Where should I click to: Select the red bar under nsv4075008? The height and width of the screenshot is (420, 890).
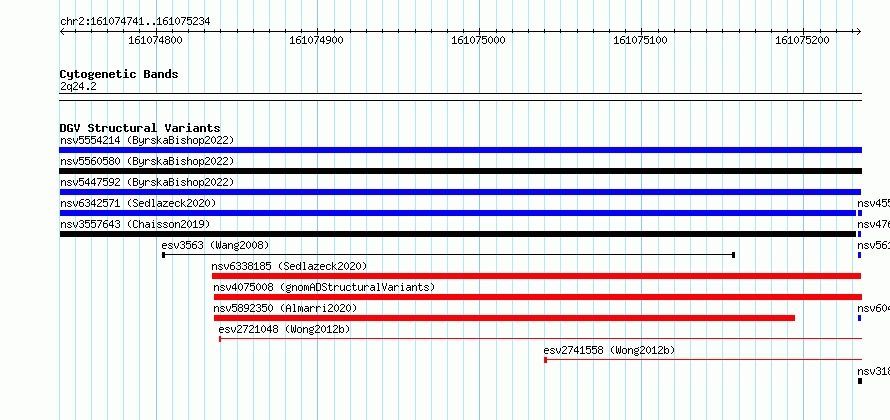pyautogui.click(x=538, y=297)
